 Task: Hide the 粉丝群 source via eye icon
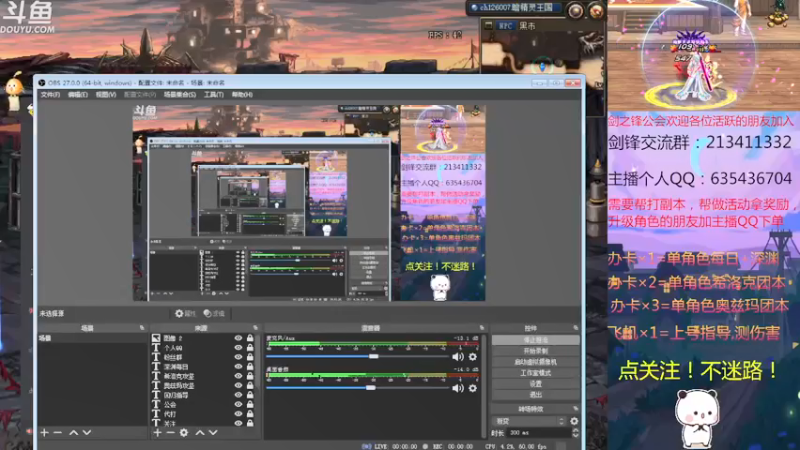coord(238,357)
